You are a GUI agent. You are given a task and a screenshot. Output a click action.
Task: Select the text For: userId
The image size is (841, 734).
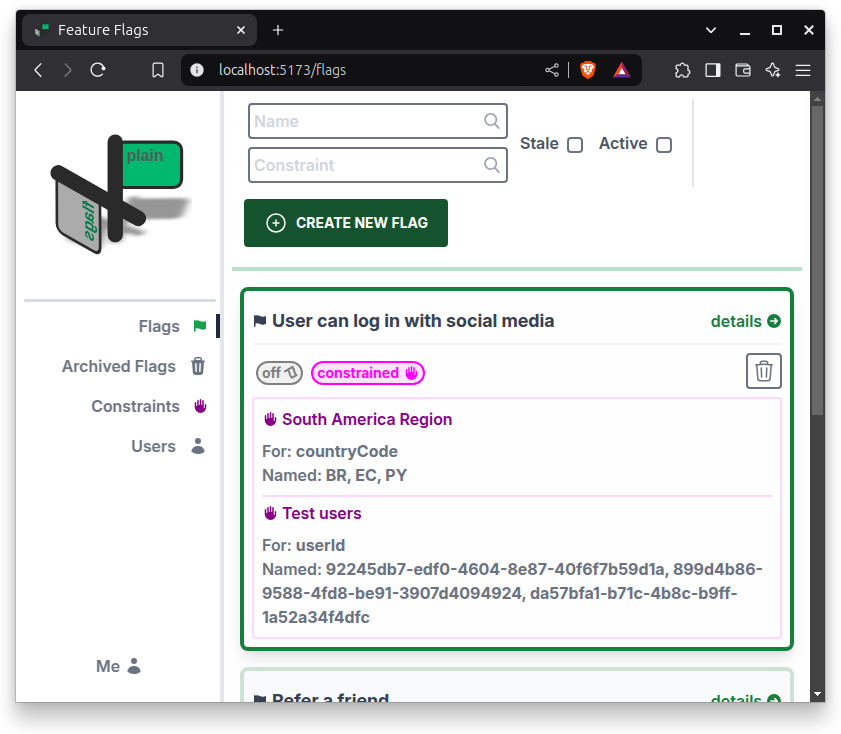pos(304,545)
